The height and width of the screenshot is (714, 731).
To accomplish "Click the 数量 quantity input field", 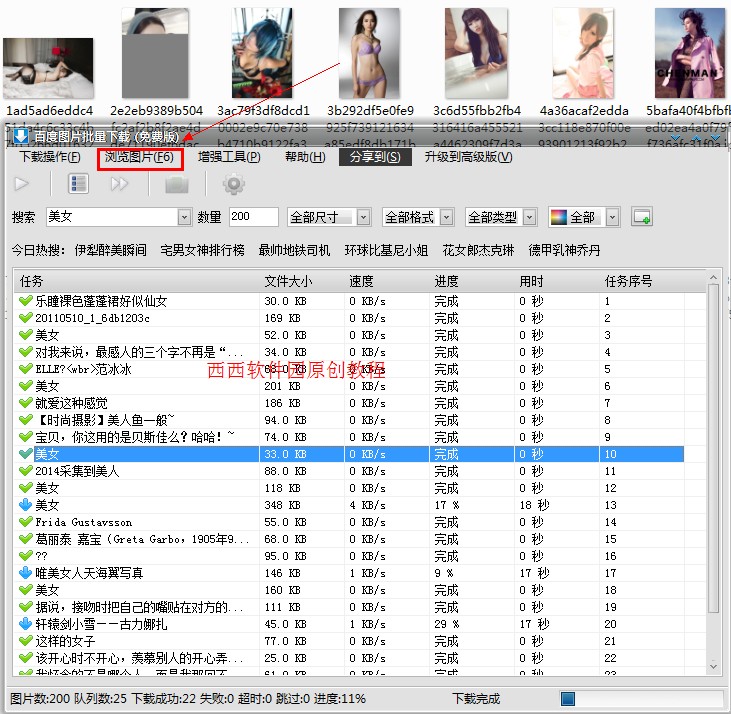I will pyautogui.click(x=253, y=217).
